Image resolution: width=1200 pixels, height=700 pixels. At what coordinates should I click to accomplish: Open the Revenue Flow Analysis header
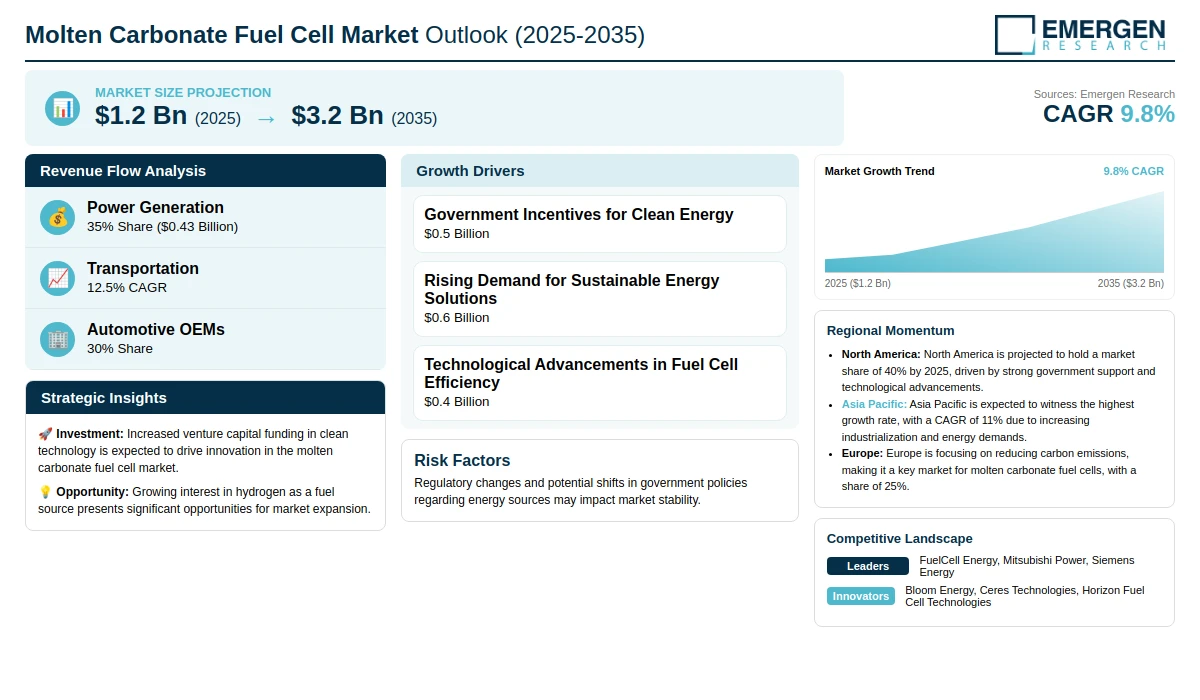[x=205, y=171]
